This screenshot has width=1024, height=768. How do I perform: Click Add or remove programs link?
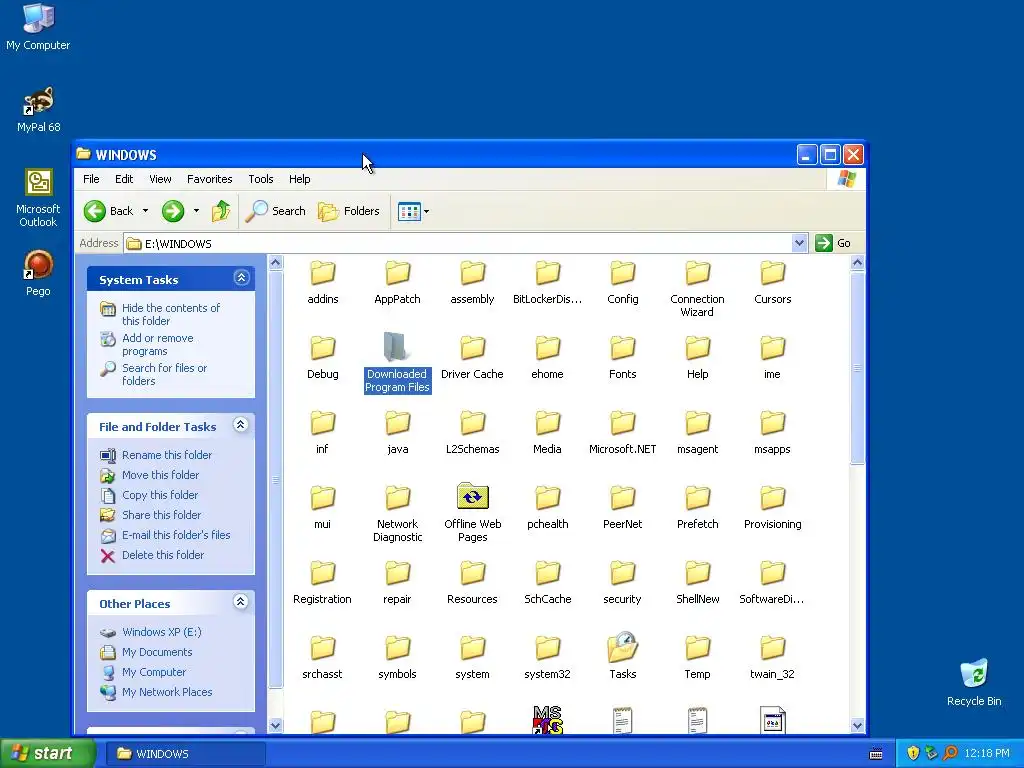pos(158,344)
